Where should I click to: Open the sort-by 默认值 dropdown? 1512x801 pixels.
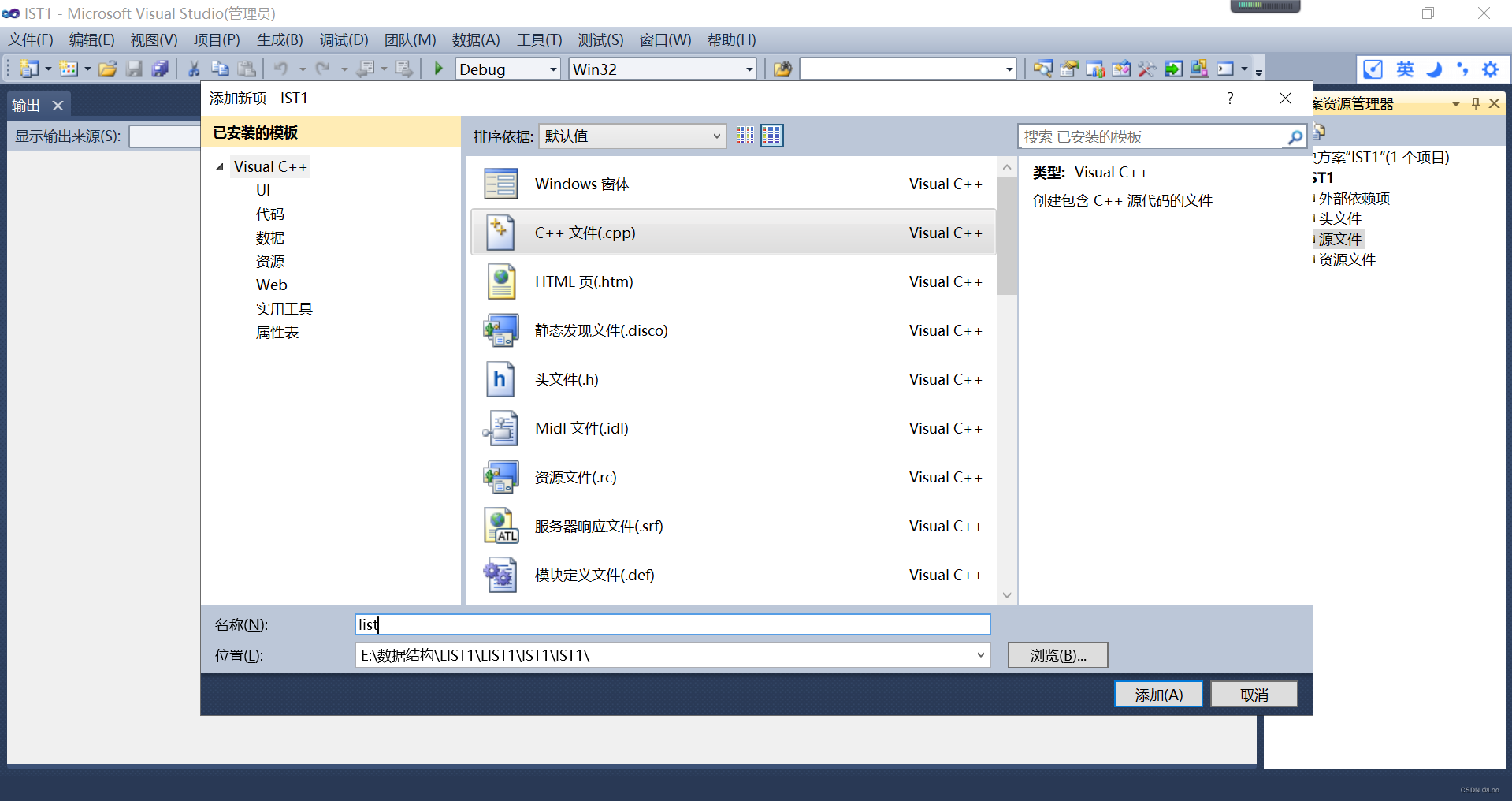716,136
